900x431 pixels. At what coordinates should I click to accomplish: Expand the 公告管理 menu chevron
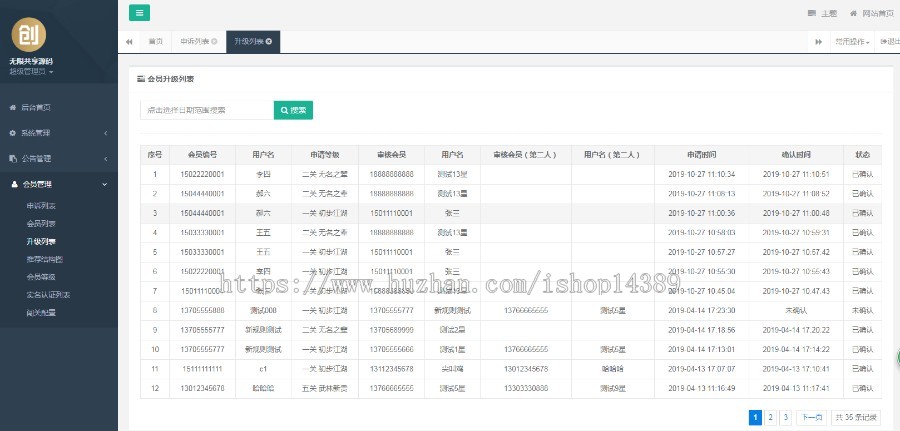click(106, 159)
